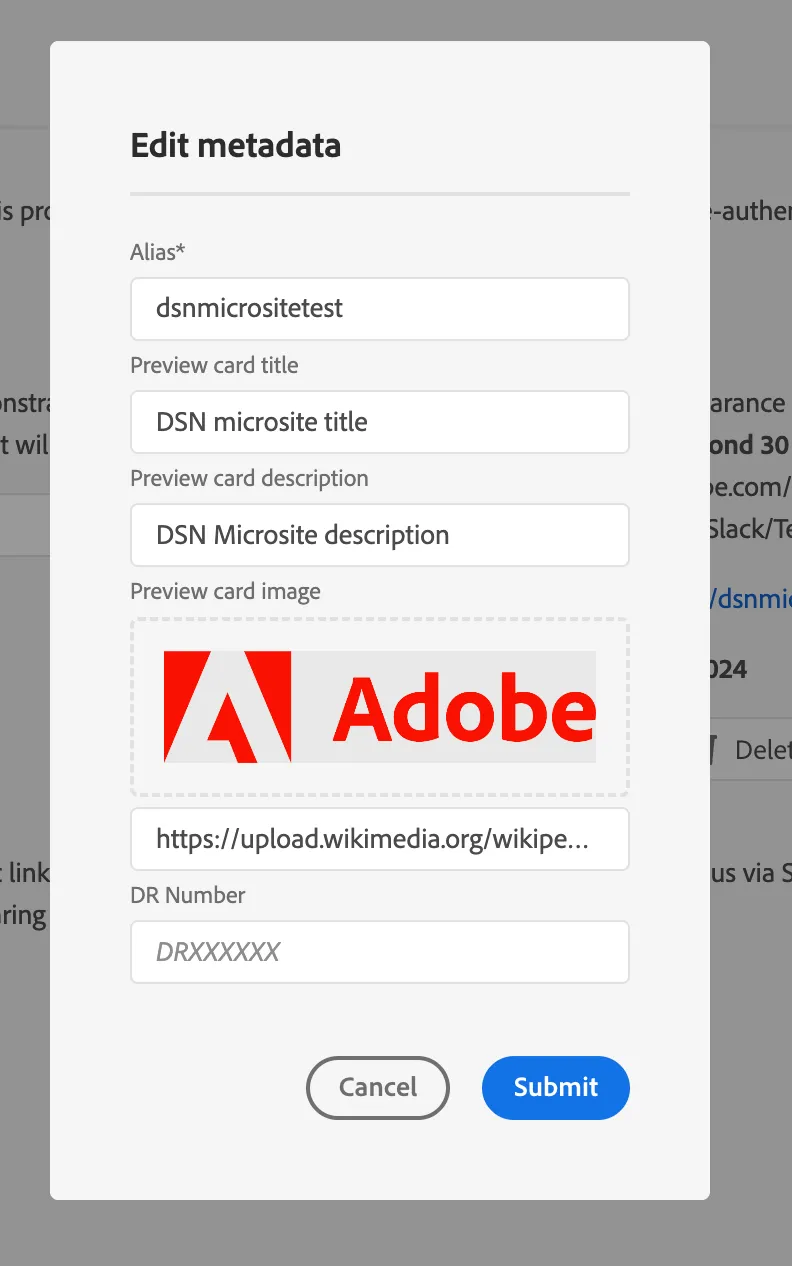Click the Alias* label

coord(158,252)
